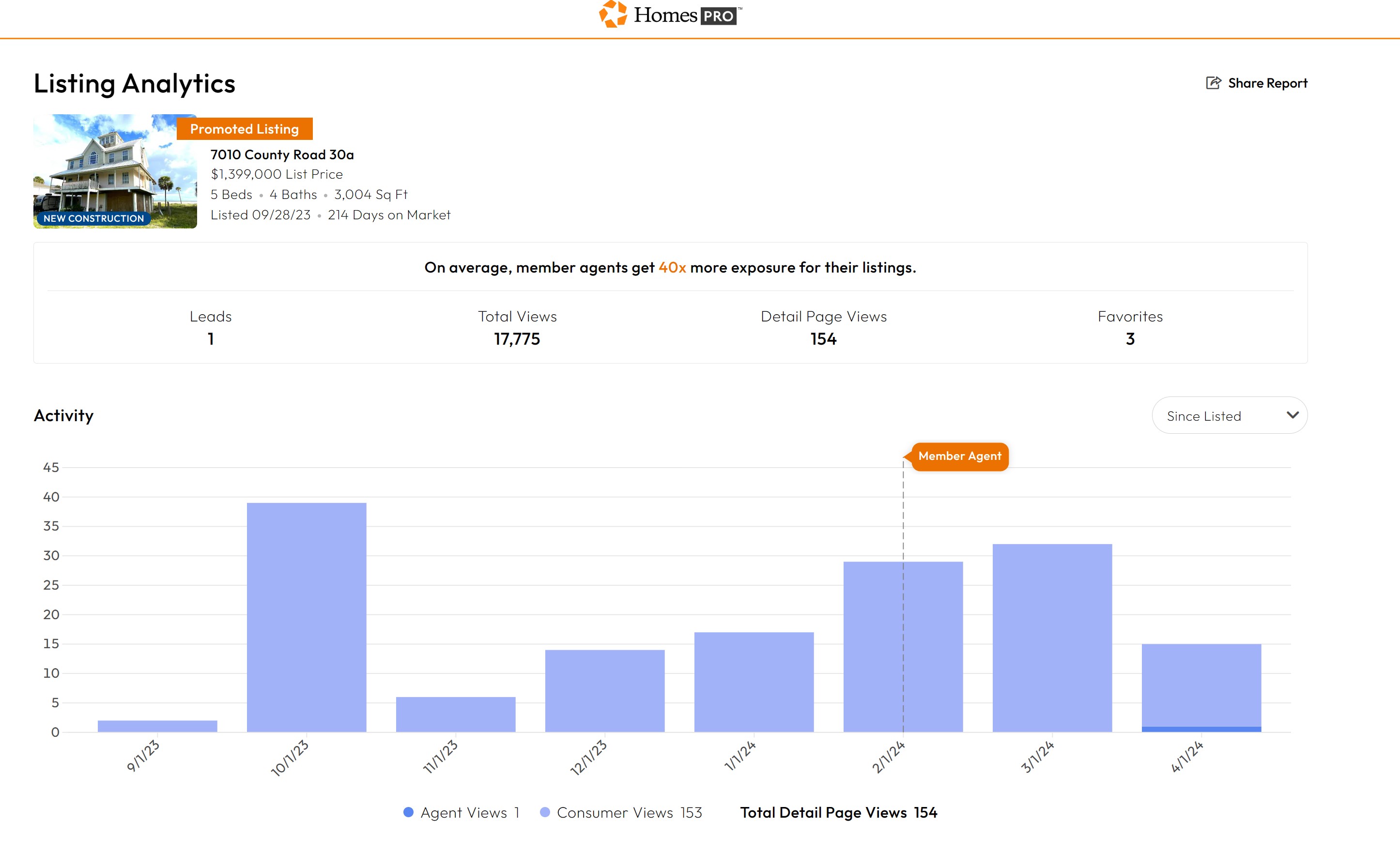
Task: Click the dropdown chevron arrow beside Since Listed
Action: click(x=1292, y=415)
